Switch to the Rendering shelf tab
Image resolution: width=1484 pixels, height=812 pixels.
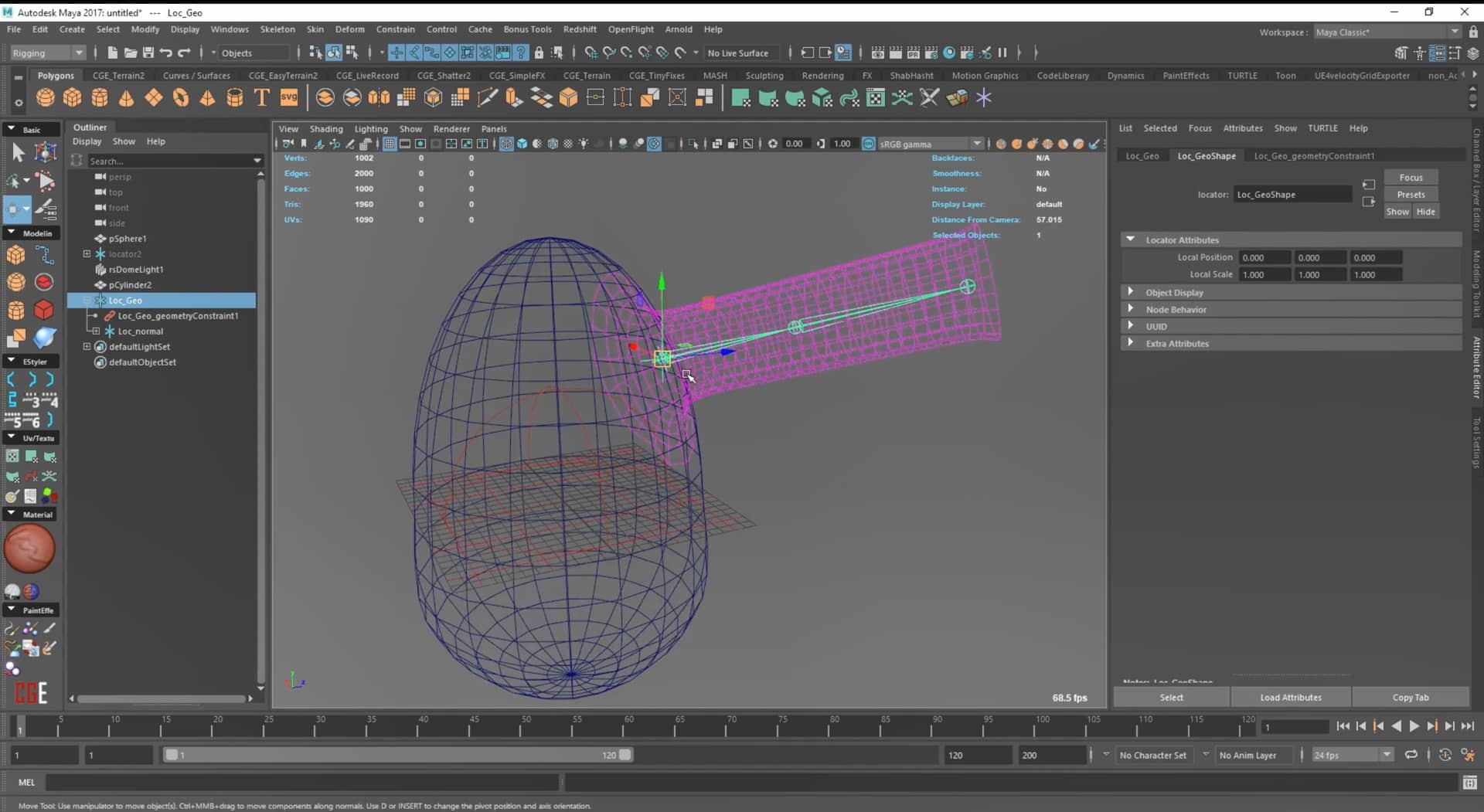(822, 75)
